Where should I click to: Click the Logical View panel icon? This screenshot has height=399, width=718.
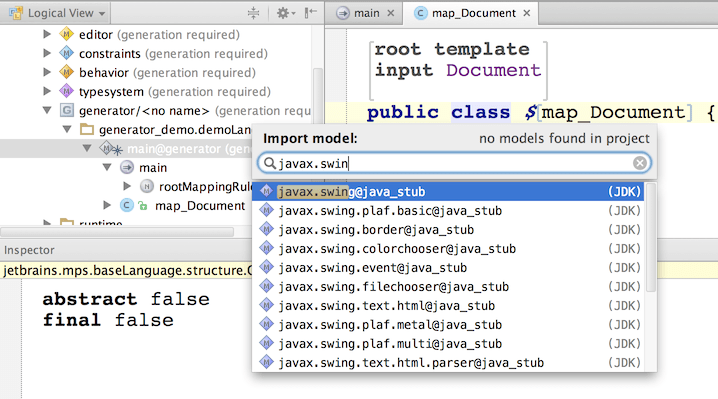click(16, 13)
